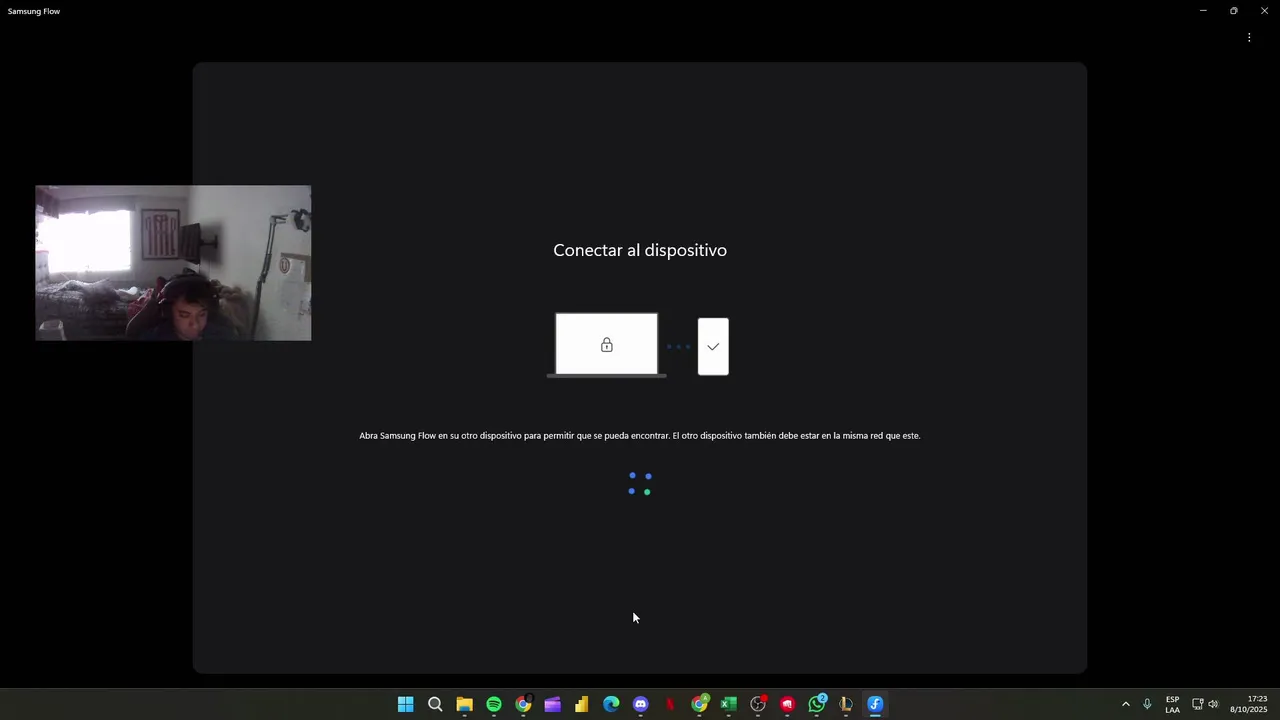Open the Windows Start menu

point(406,704)
